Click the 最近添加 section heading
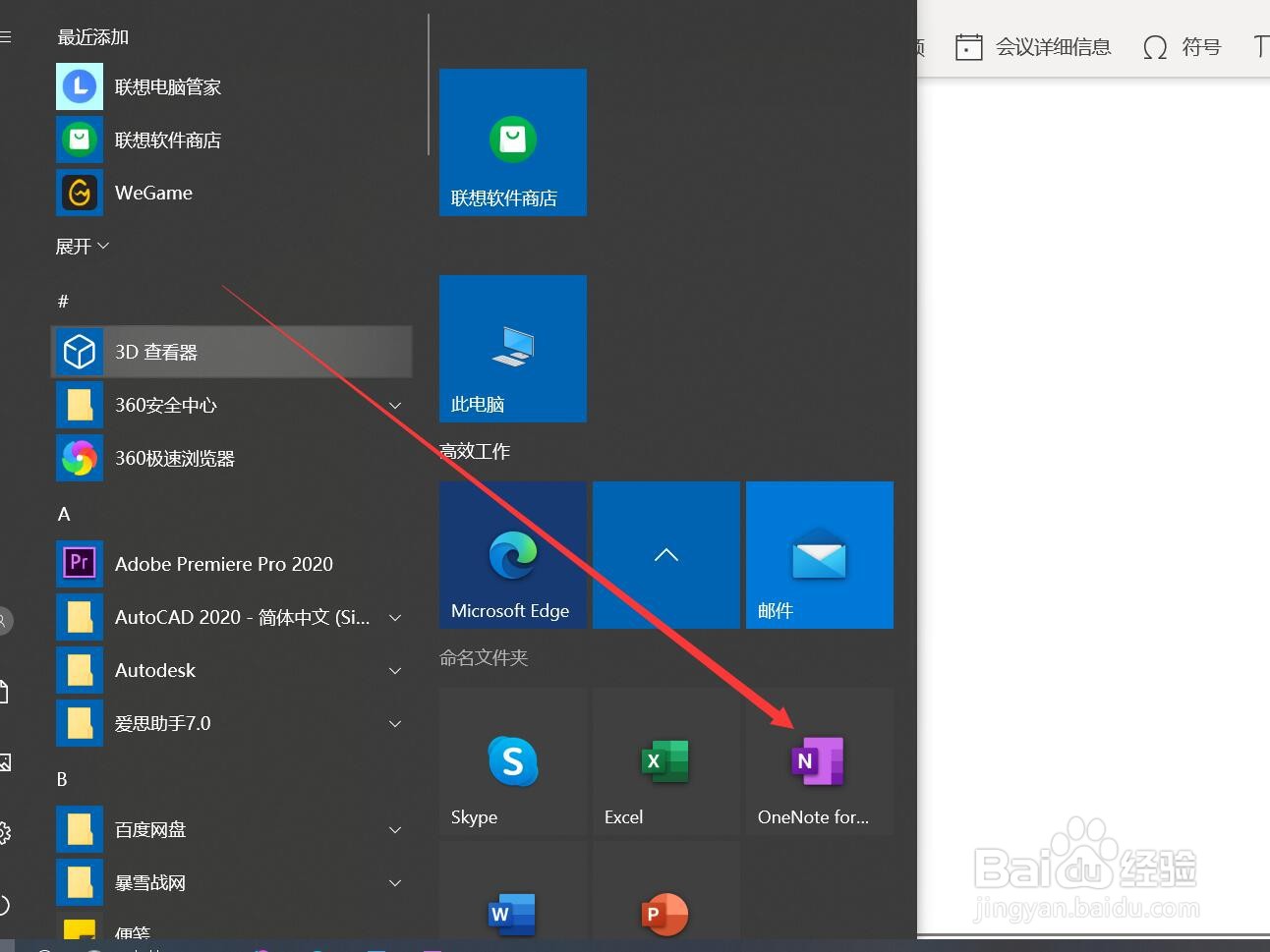The height and width of the screenshot is (952, 1270). tap(92, 37)
